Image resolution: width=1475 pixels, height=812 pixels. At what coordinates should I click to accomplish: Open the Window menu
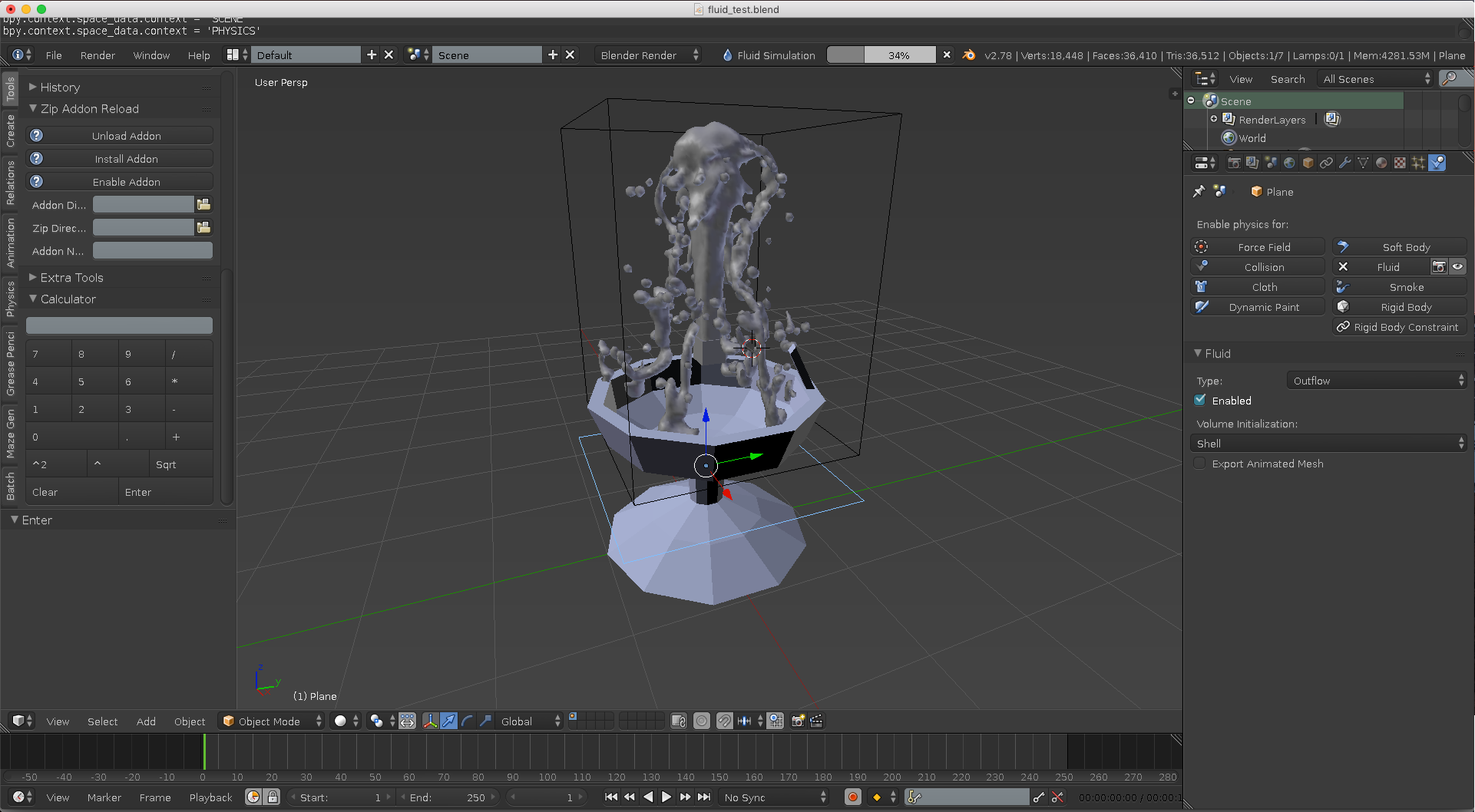(151, 54)
